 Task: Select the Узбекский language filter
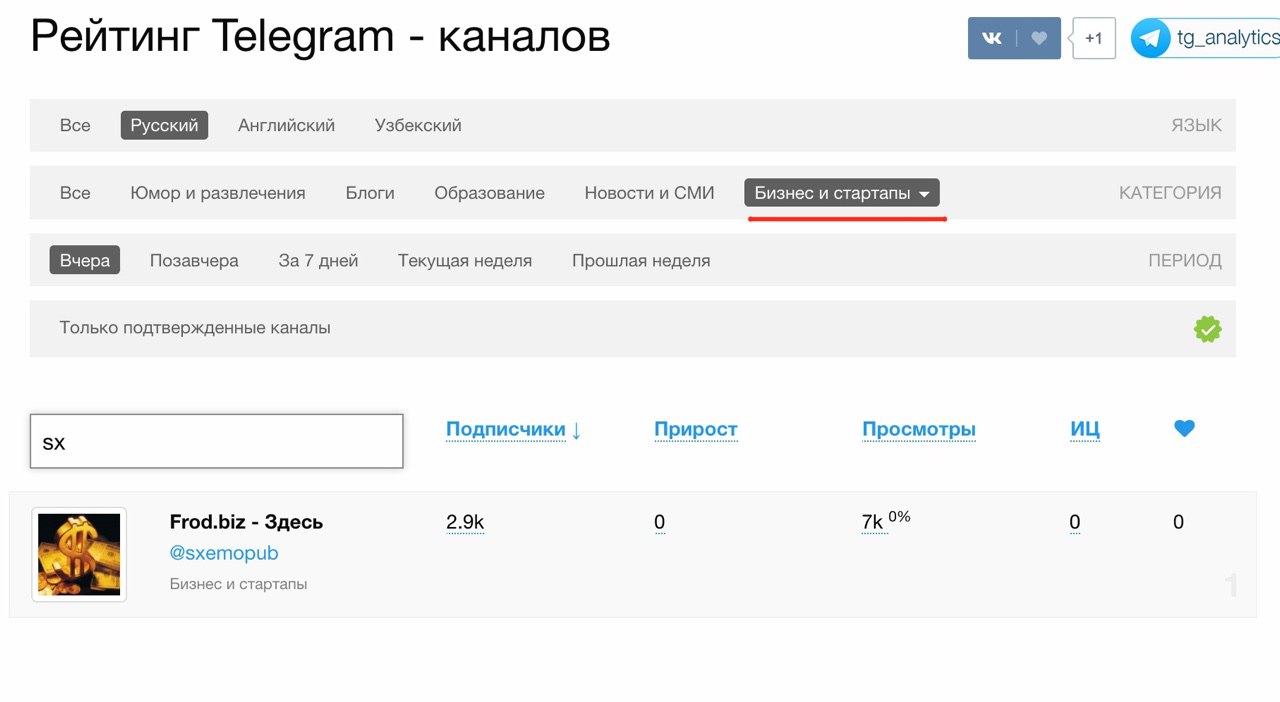[418, 125]
